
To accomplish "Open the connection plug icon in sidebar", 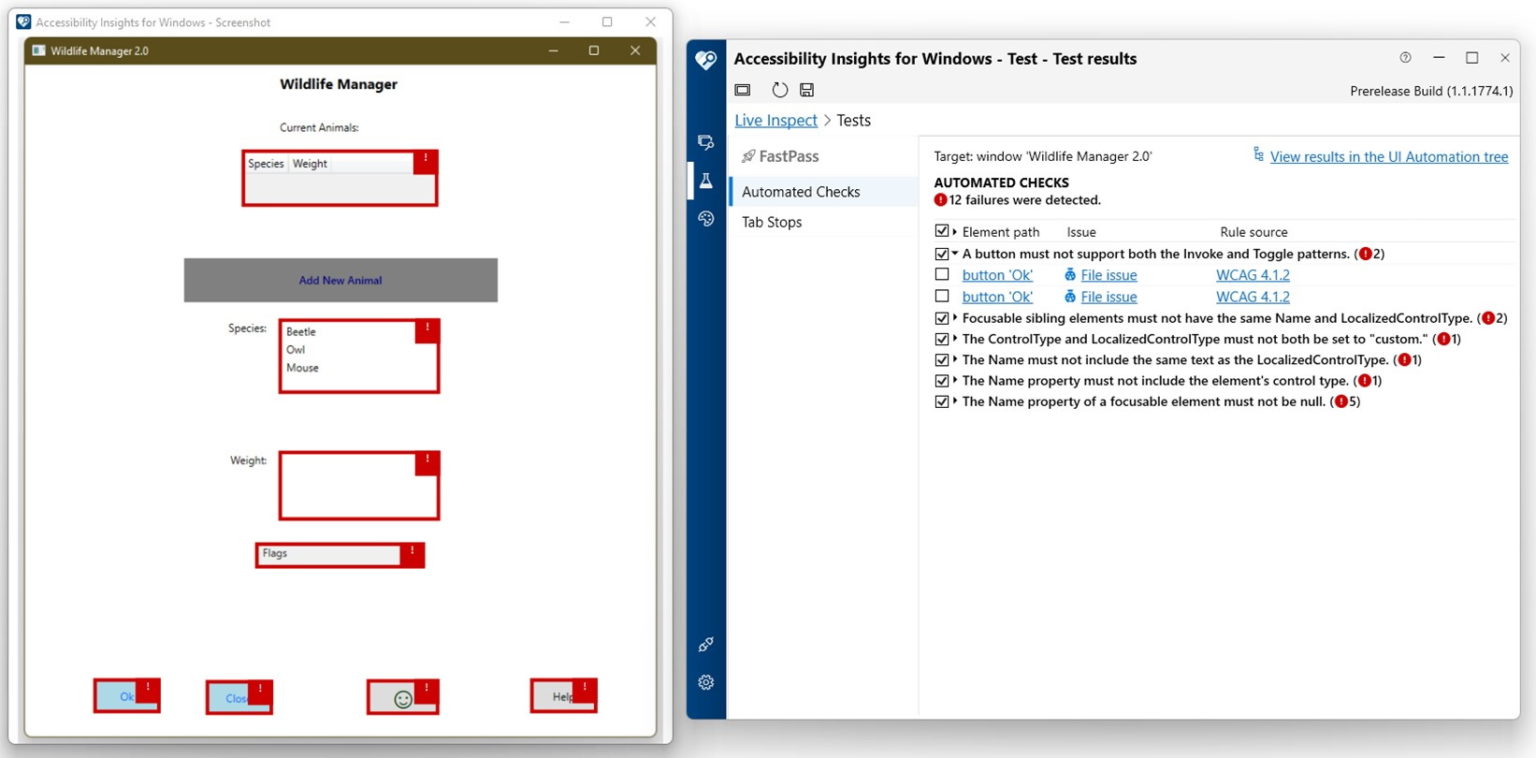I will (705, 644).
